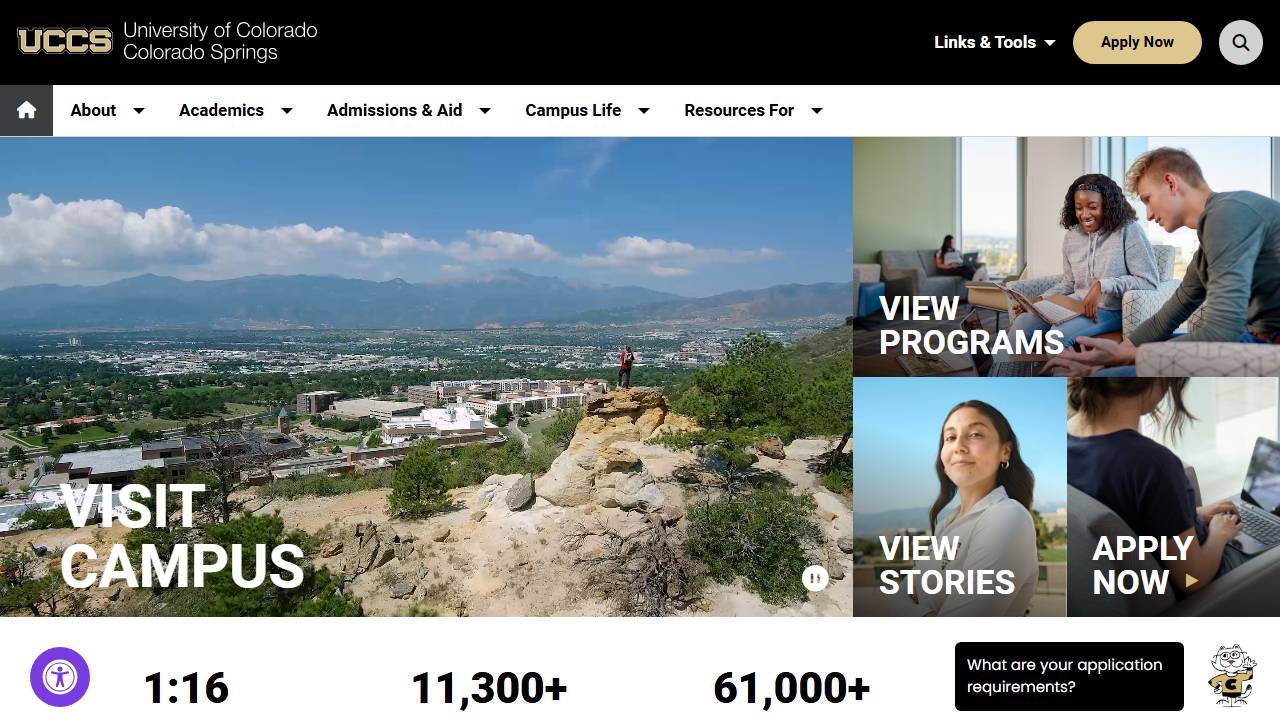The height and width of the screenshot is (720, 1280).
Task: Click the application requirements chat prompt
Action: (x=1069, y=676)
